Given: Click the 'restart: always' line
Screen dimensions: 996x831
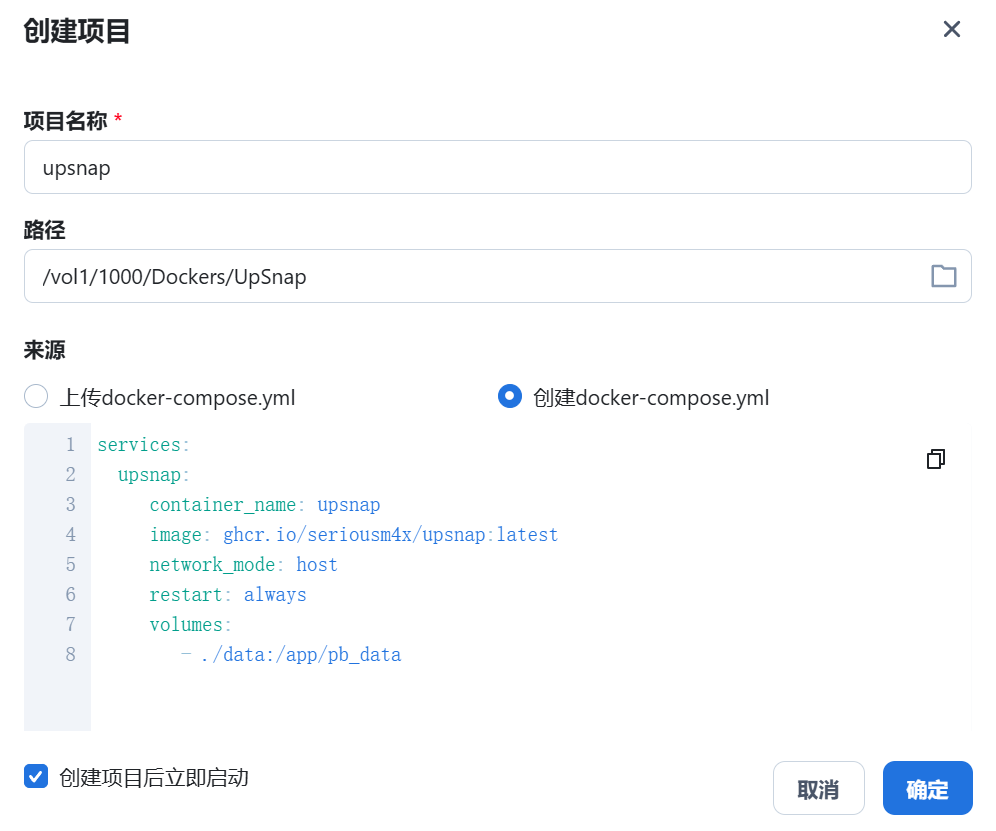Looking at the screenshot, I should [228, 595].
